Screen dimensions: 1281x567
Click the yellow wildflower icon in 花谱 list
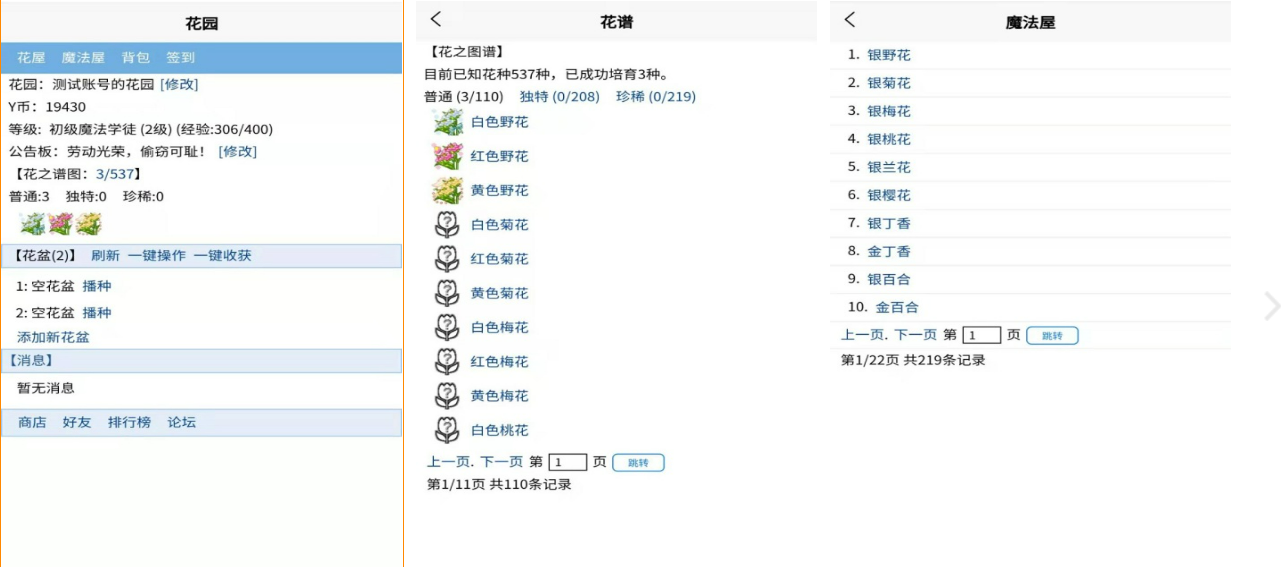coord(447,190)
